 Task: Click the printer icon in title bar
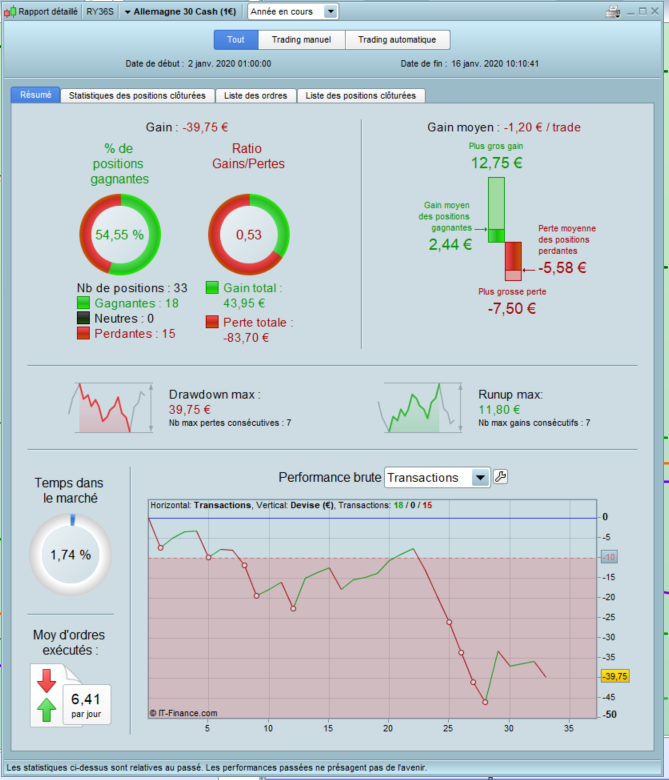click(613, 11)
